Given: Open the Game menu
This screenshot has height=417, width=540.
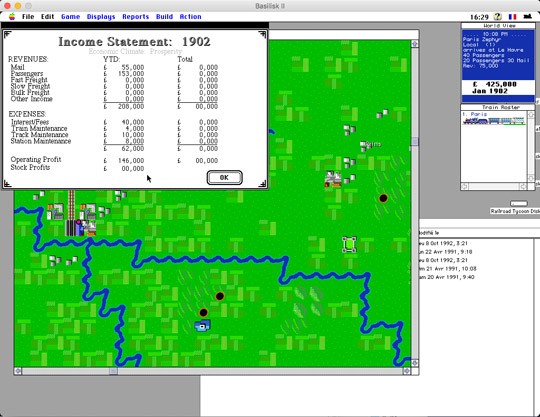Looking at the screenshot, I should pyautogui.click(x=70, y=17).
